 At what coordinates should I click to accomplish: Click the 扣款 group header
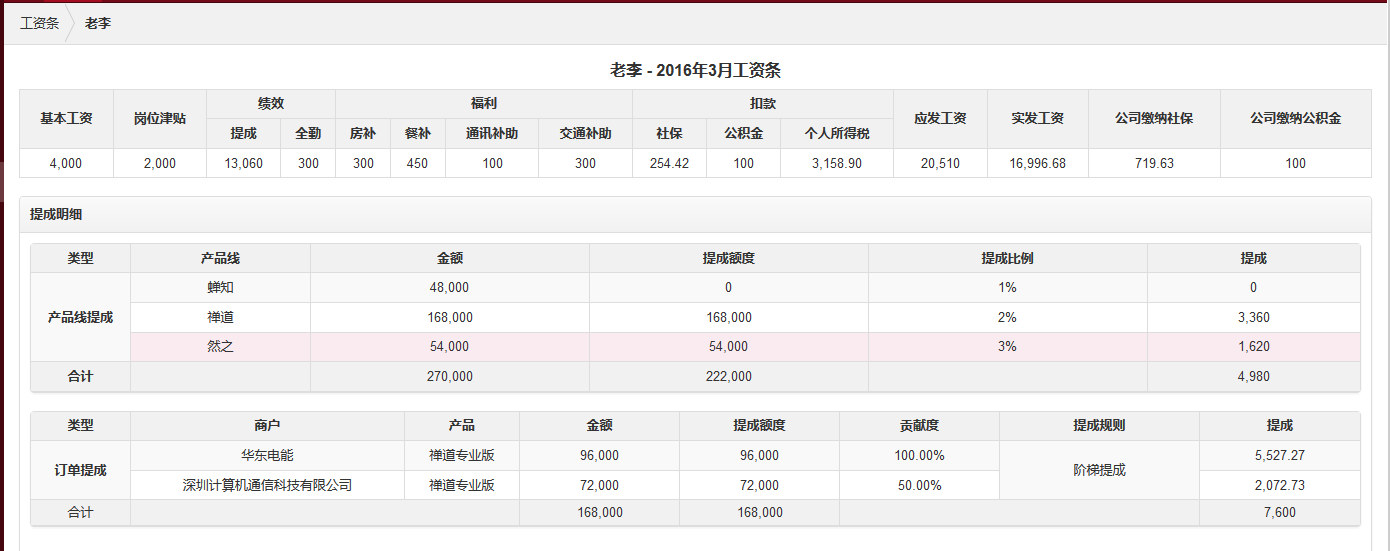763,103
